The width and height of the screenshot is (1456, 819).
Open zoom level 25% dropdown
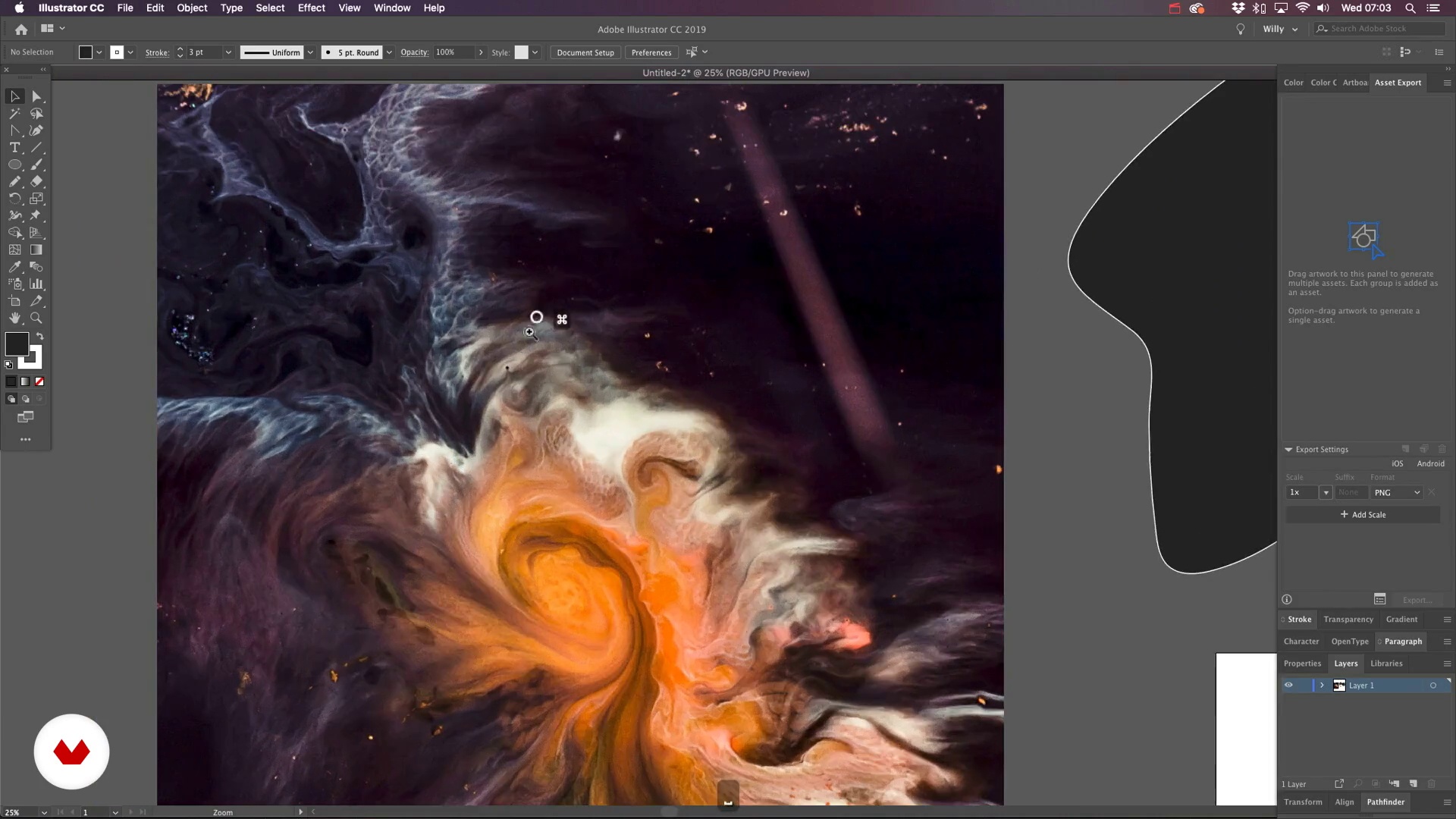click(44, 812)
